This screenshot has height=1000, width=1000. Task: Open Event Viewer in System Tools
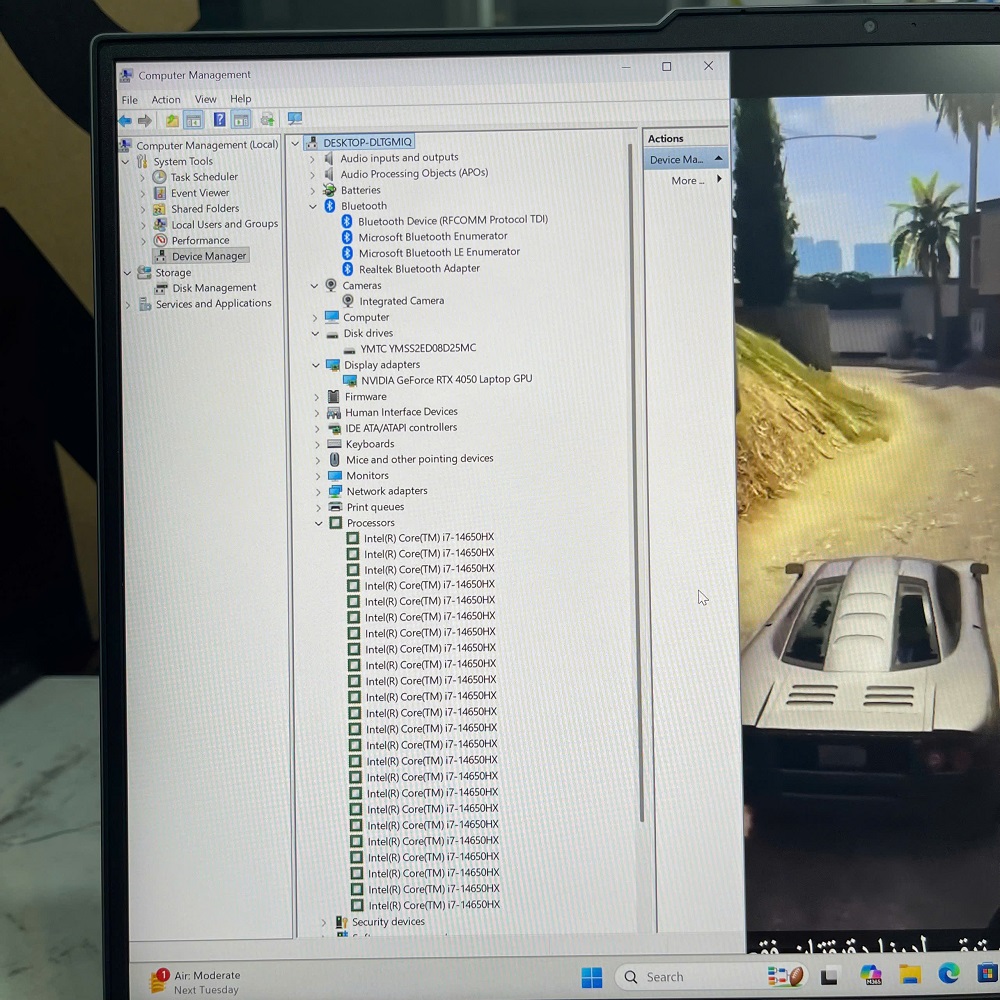[x=200, y=193]
